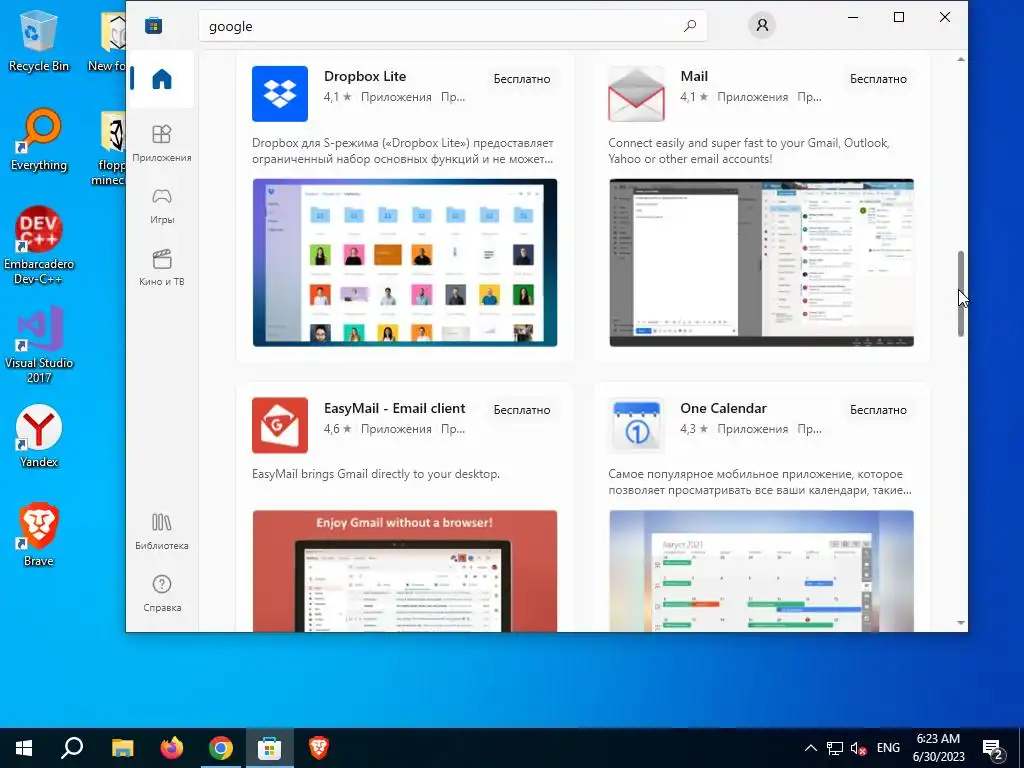Open taskbar search

pyautogui.click(x=72, y=748)
